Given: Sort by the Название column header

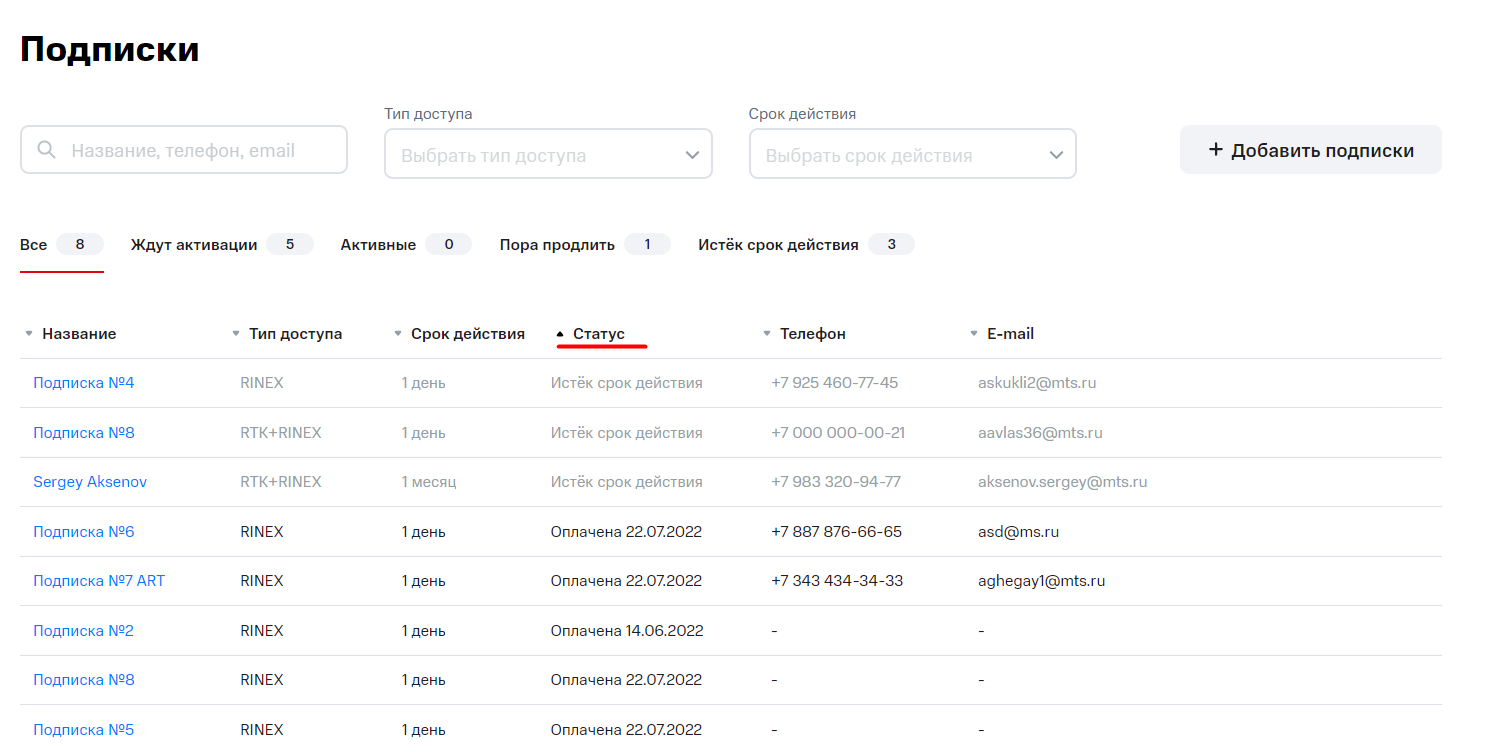Looking at the screenshot, I should pyautogui.click(x=79, y=334).
